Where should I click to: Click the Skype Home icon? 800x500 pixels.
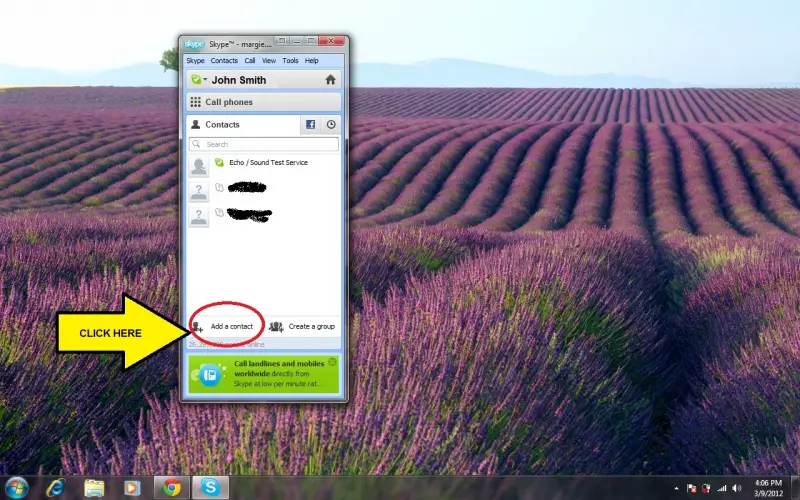click(x=331, y=80)
